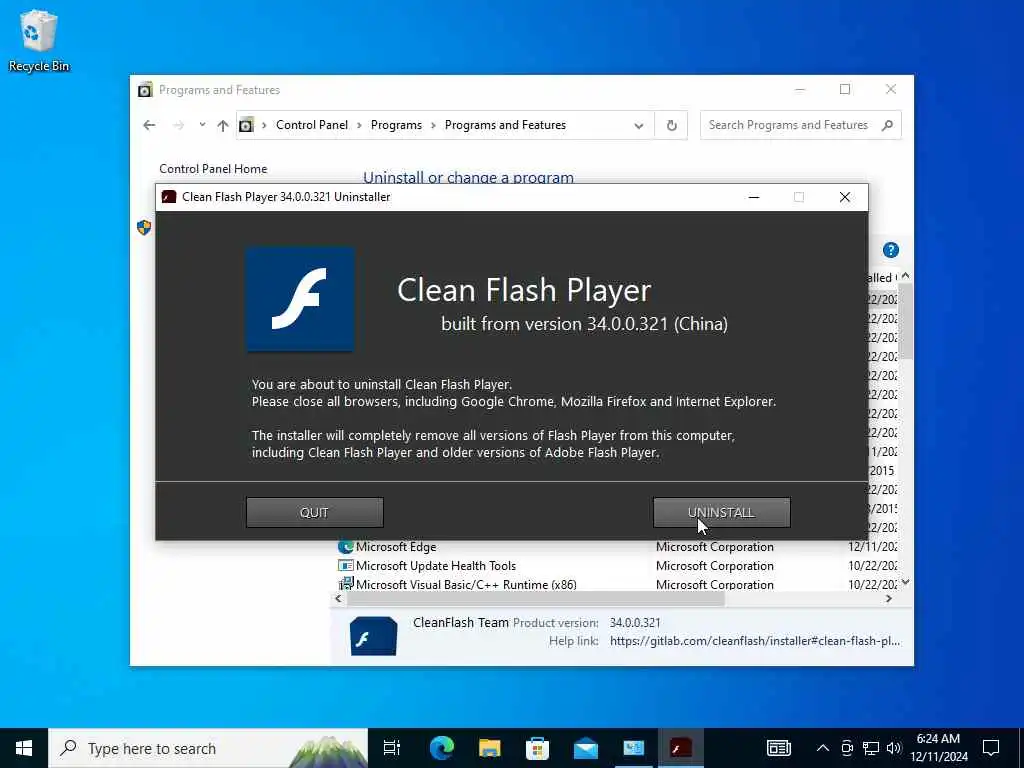The width and height of the screenshot is (1024, 768).
Task: Click Programs and Features breadcrumb segment
Action: coord(505,125)
